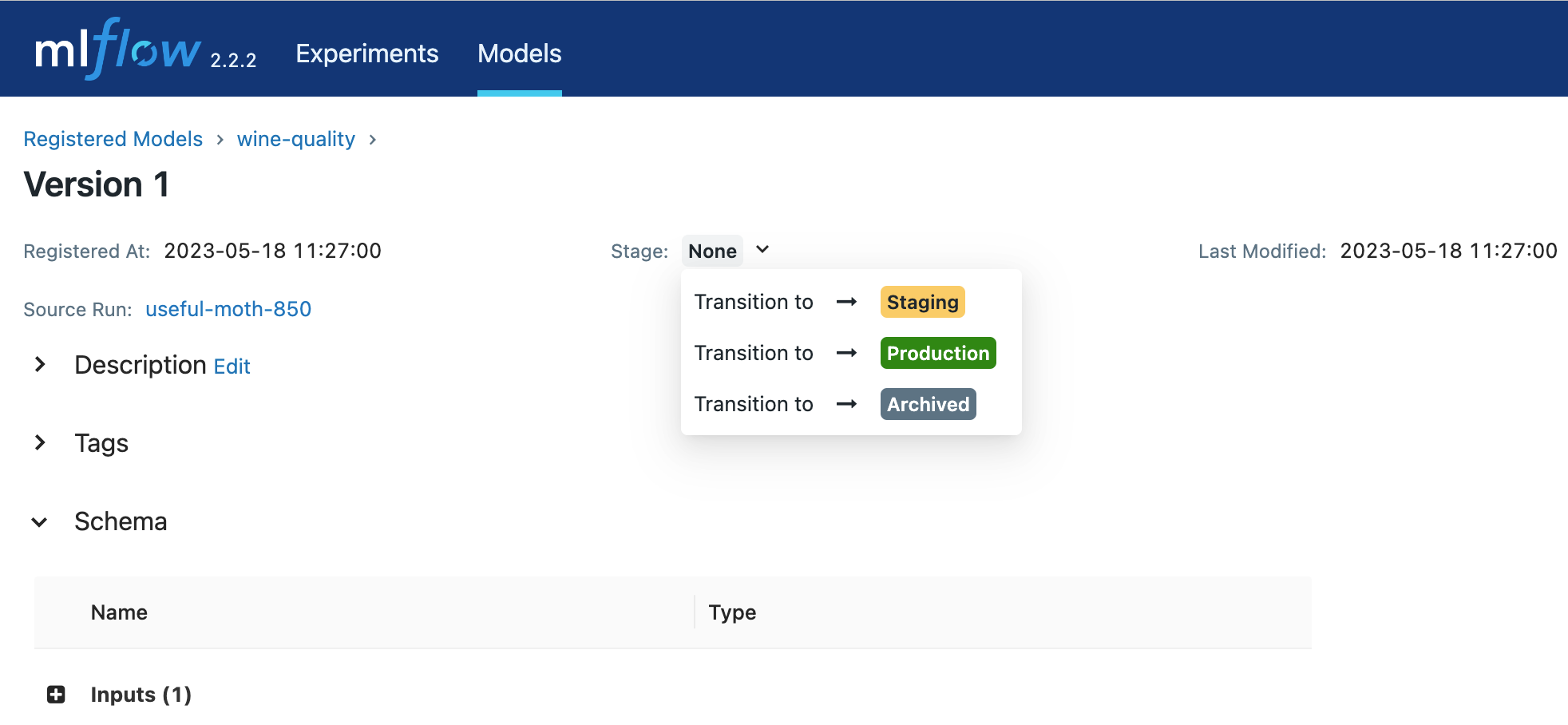Click the Type column header
Viewport: 1568px width, 725px height.
[732, 612]
